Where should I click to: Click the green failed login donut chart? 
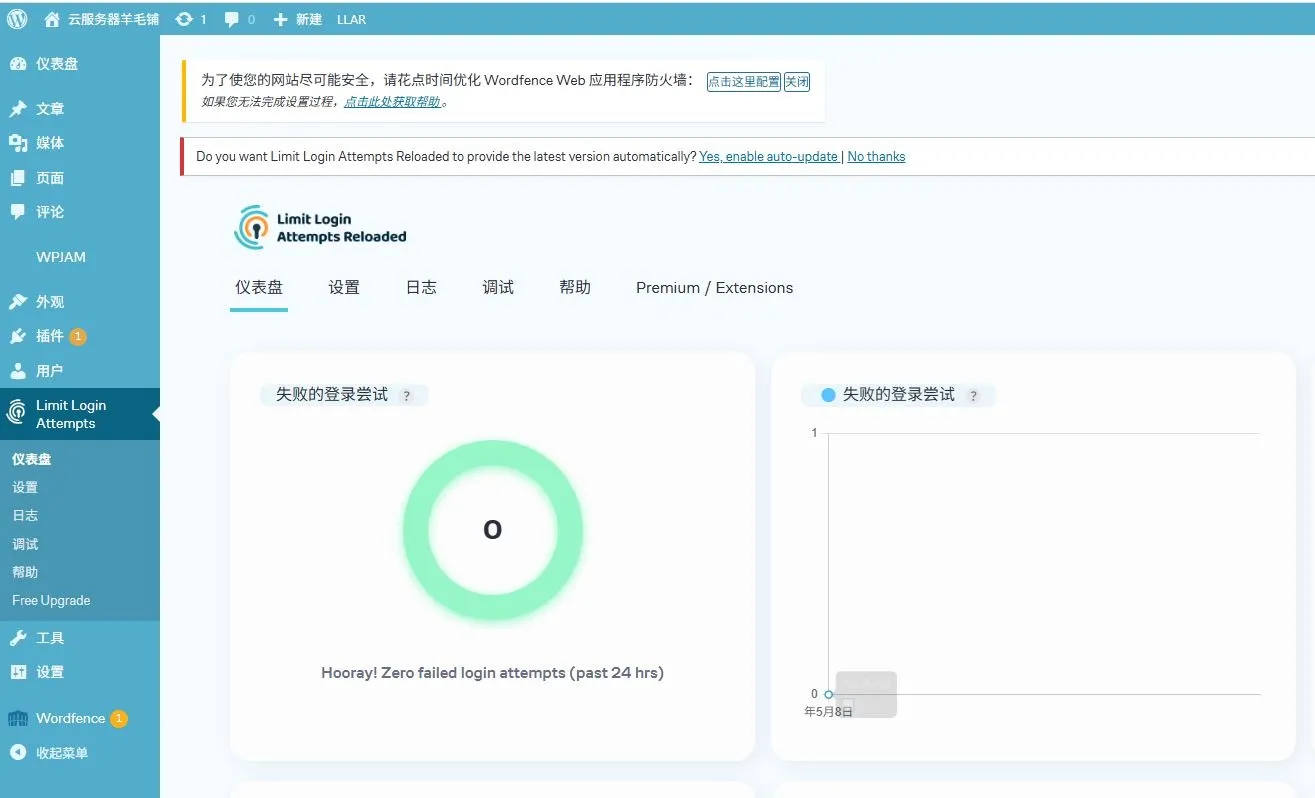tap(493, 530)
